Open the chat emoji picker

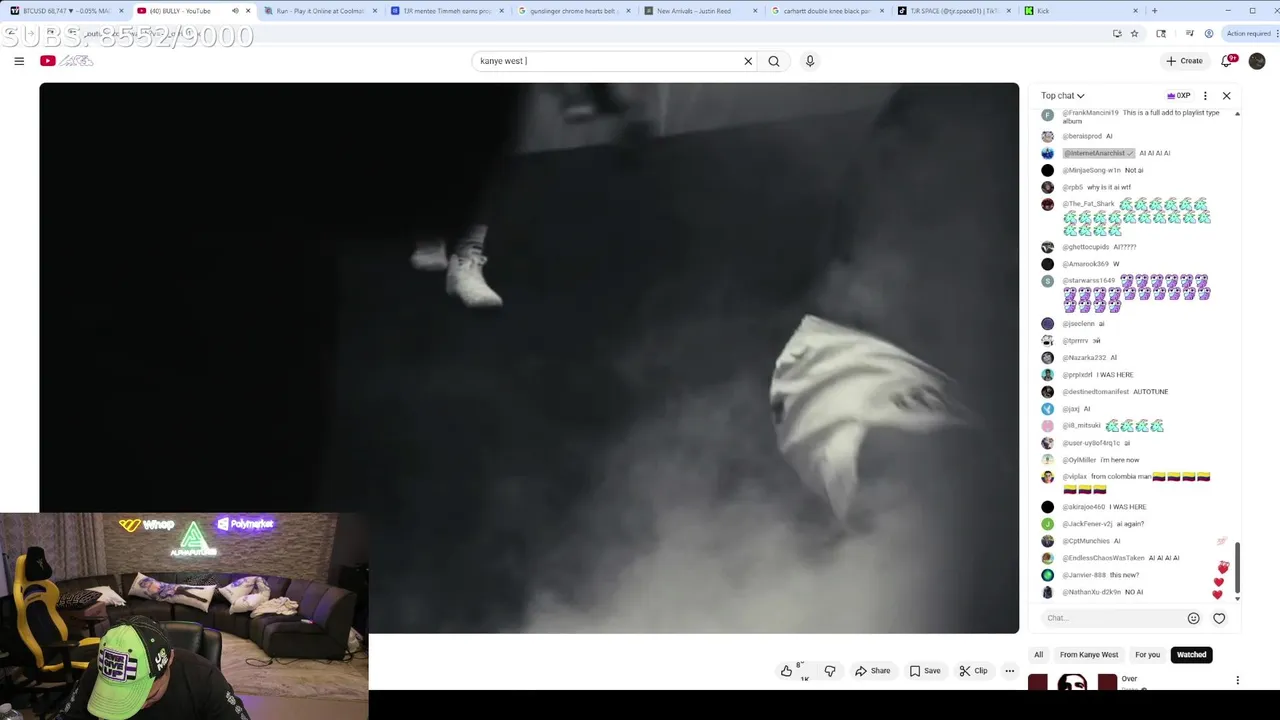(1193, 618)
